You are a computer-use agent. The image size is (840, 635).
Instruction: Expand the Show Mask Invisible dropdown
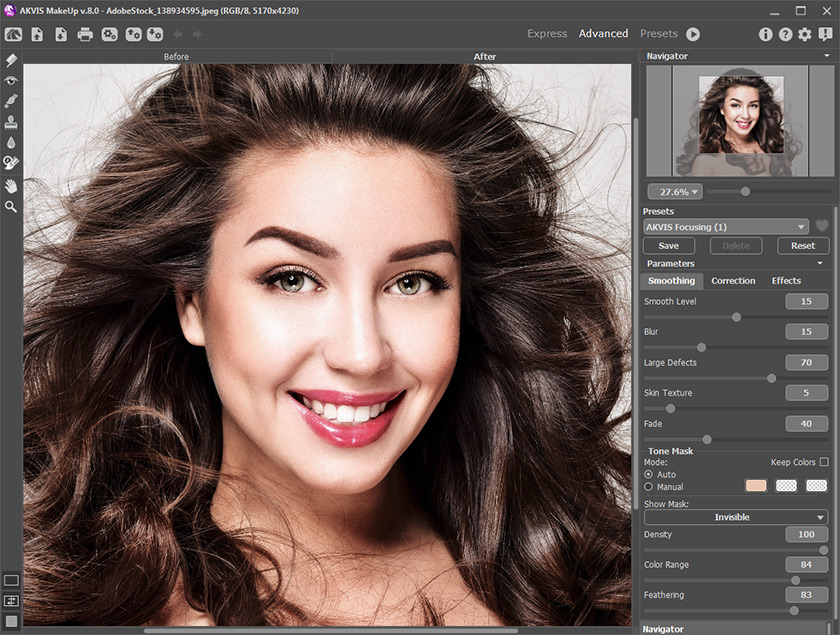736,517
